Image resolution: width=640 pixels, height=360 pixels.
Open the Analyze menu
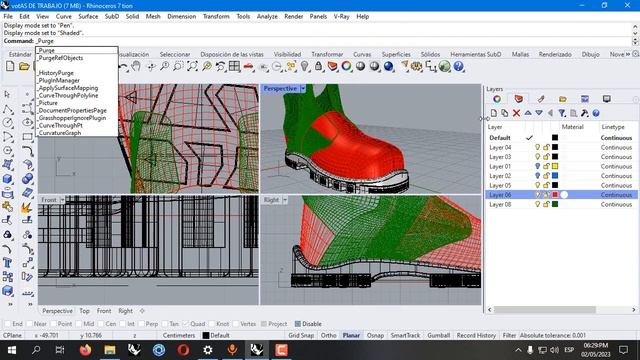point(267,16)
